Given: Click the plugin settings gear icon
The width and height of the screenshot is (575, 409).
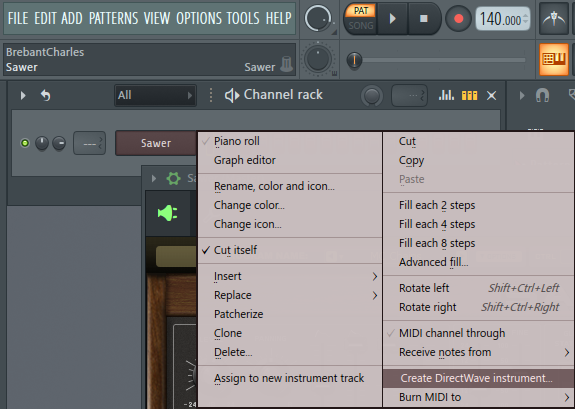Looking at the screenshot, I should [173, 179].
